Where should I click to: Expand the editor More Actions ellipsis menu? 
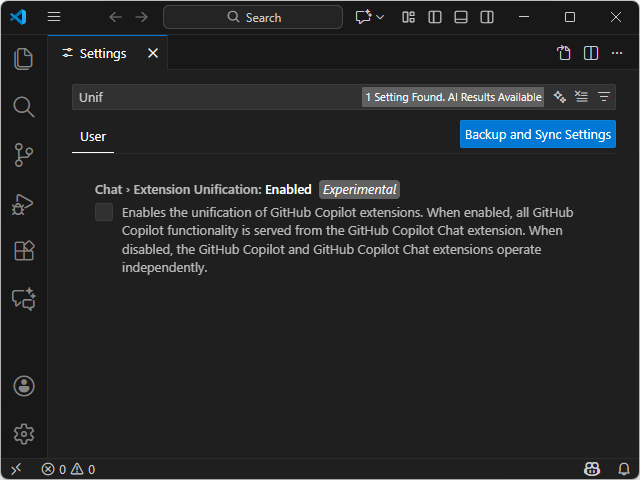(617, 53)
